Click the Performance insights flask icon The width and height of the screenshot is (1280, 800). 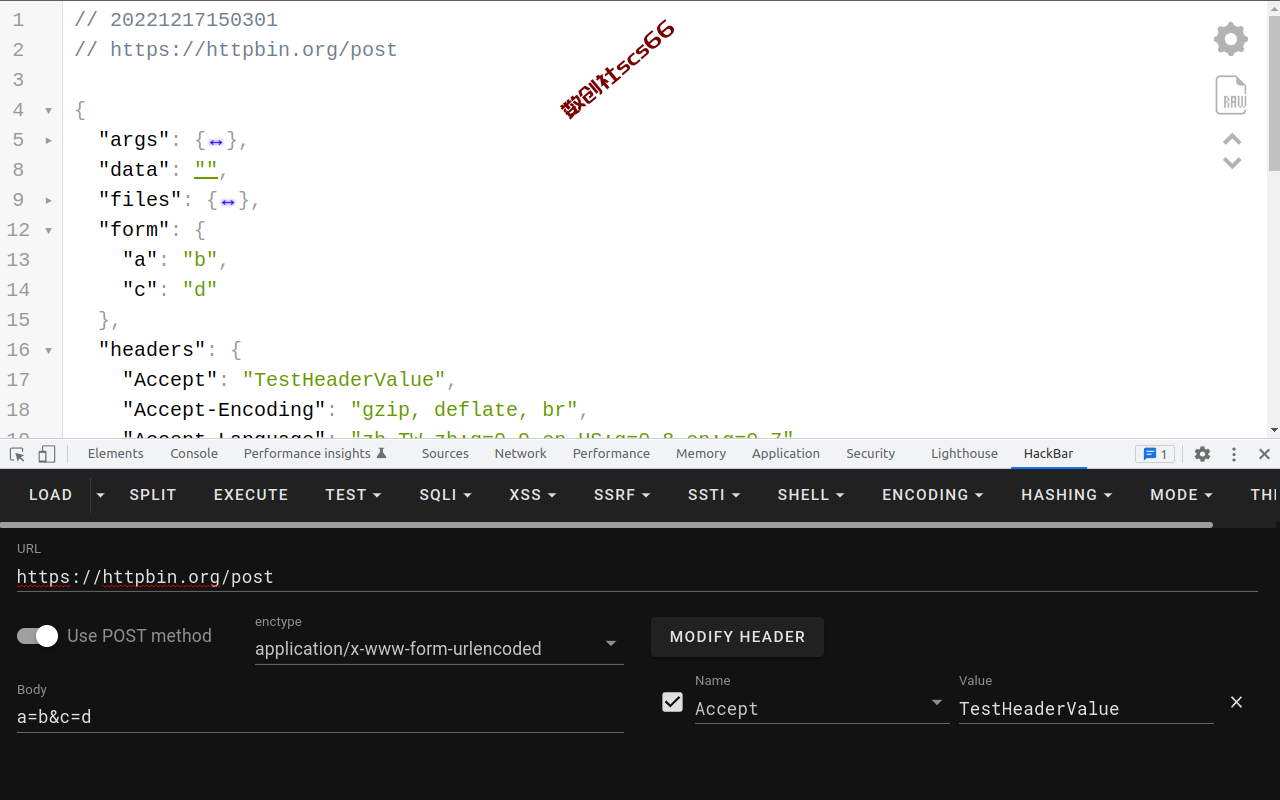(381, 453)
